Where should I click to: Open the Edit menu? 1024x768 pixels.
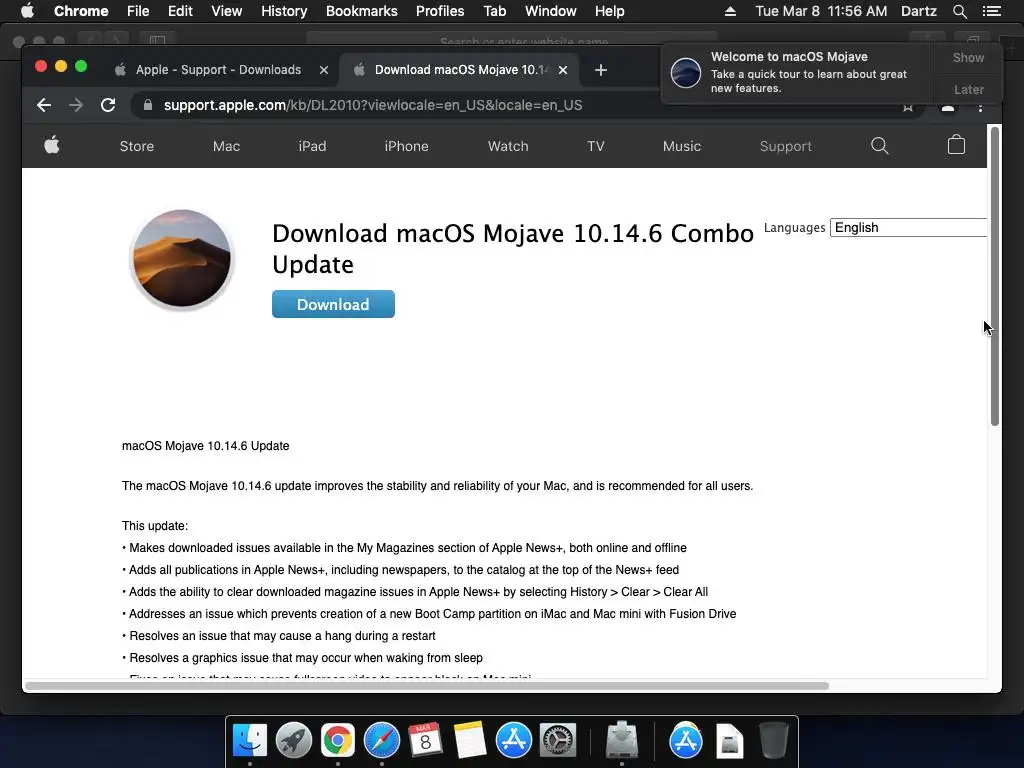(x=180, y=11)
